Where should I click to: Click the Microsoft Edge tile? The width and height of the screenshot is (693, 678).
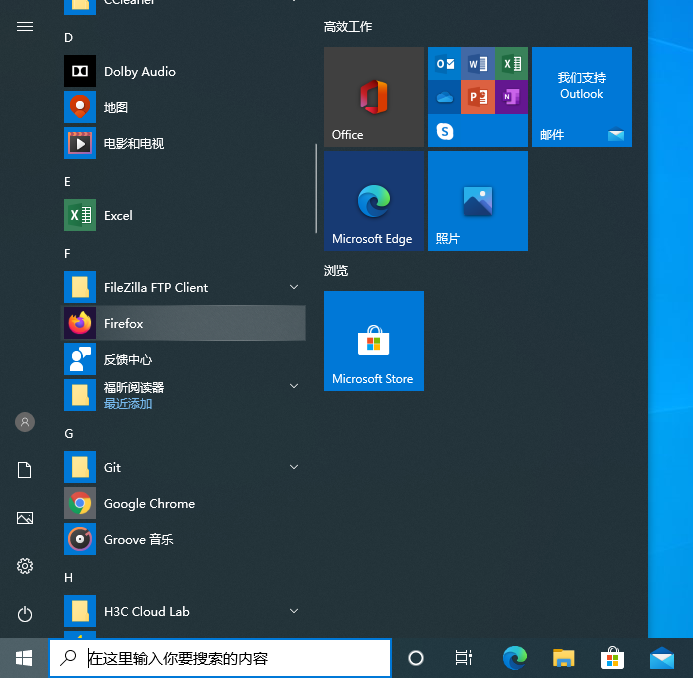pos(373,201)
